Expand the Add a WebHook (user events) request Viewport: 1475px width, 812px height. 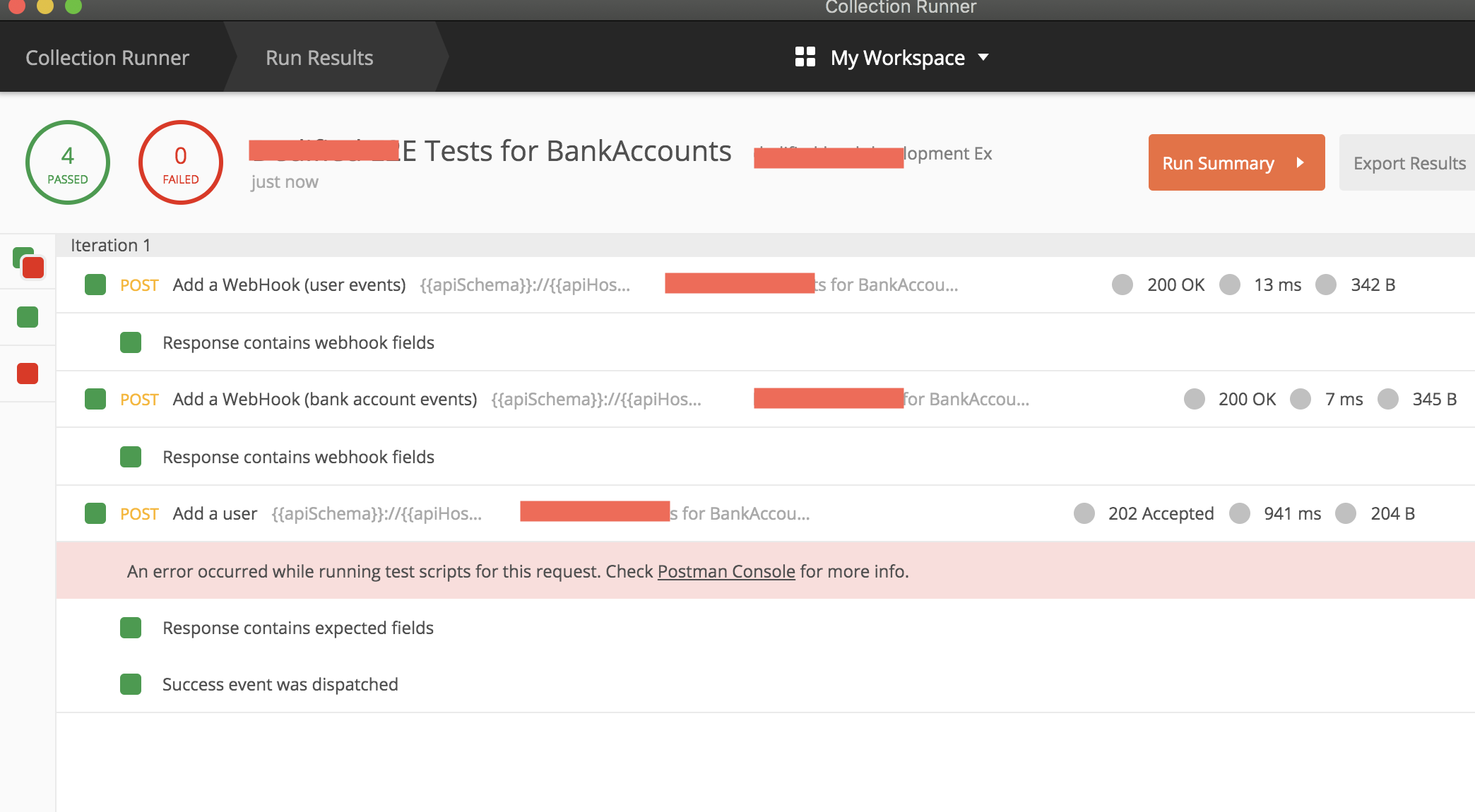pos(289,285)
